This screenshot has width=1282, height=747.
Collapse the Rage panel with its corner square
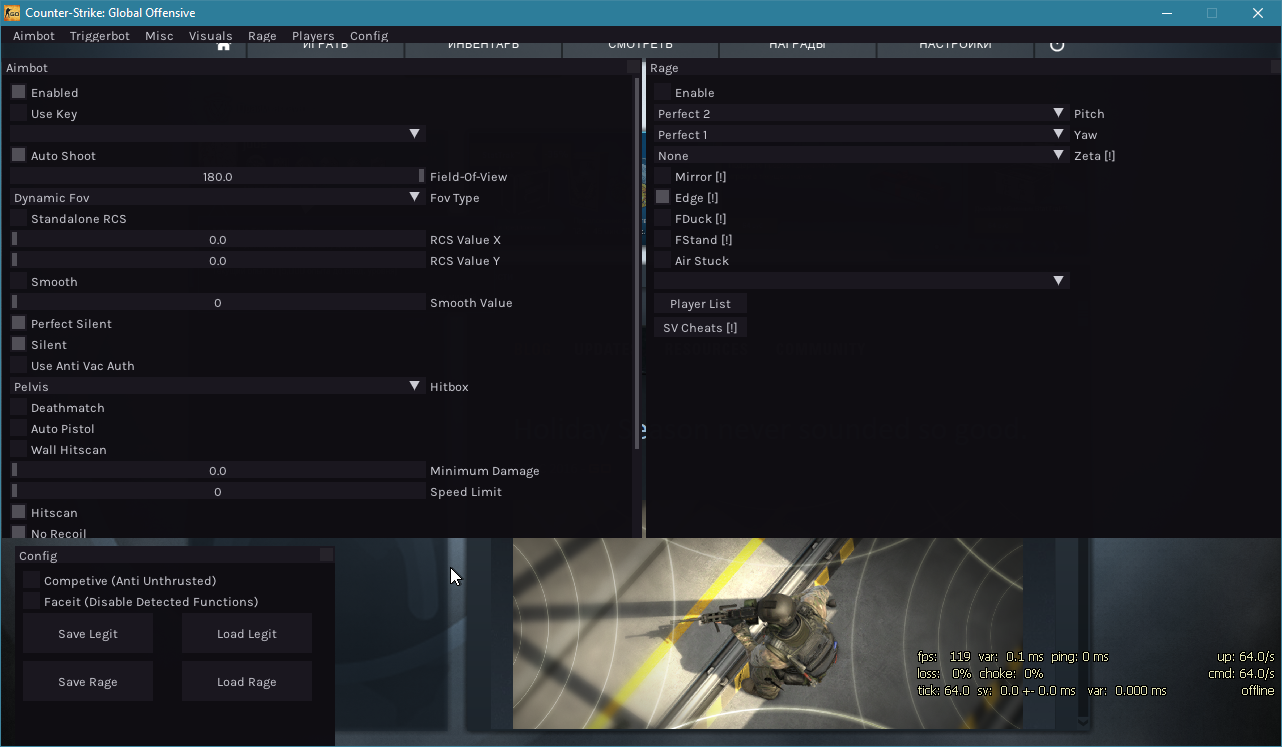pyautogui.click(x=1275, y=67)
